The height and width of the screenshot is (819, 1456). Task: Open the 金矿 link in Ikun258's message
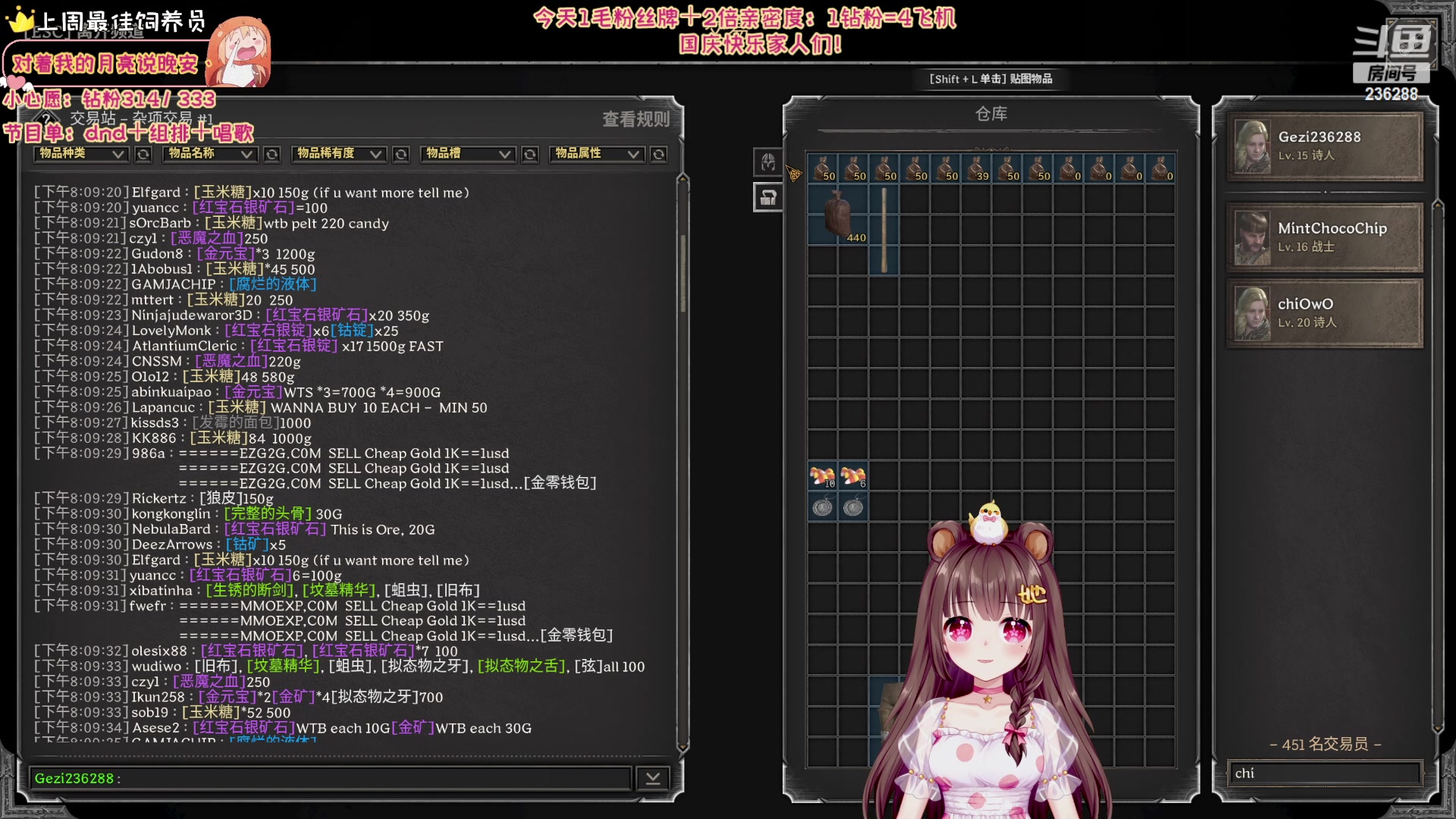click(293, 697)
